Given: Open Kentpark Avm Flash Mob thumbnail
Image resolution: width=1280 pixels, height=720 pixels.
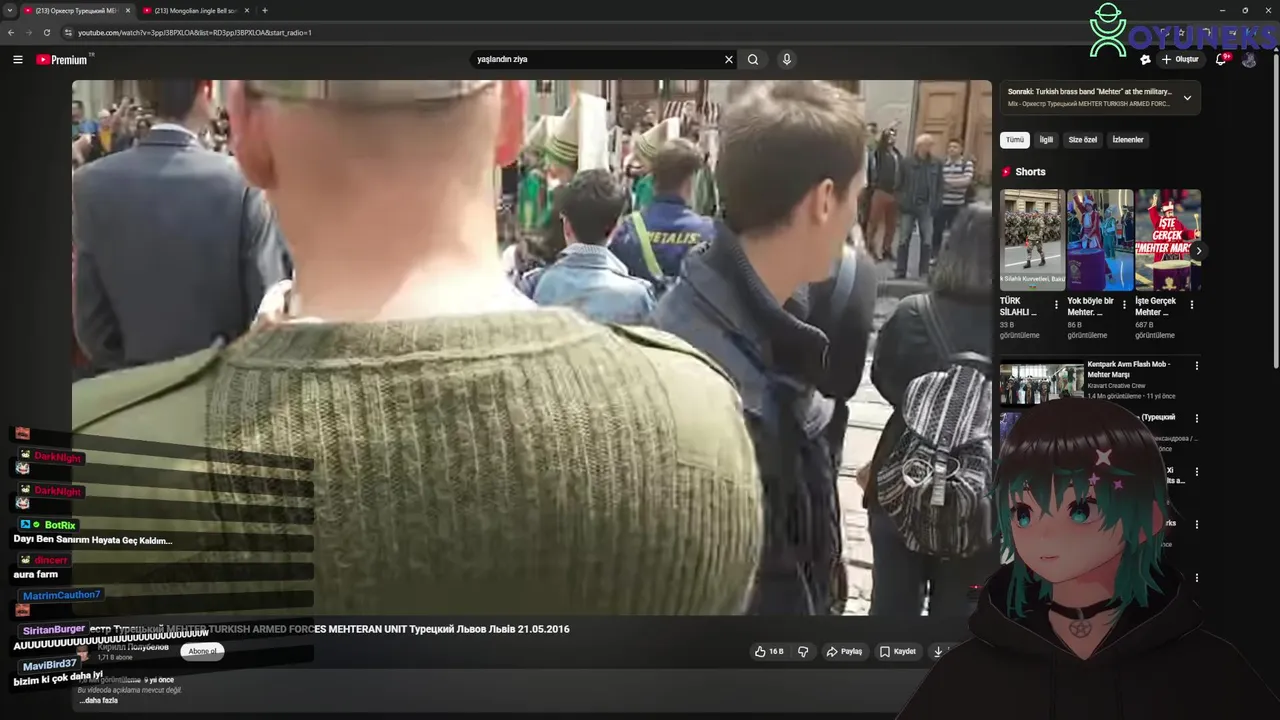Looking at the screenshot, I should pyautogui.click(x=1041, y=382).
